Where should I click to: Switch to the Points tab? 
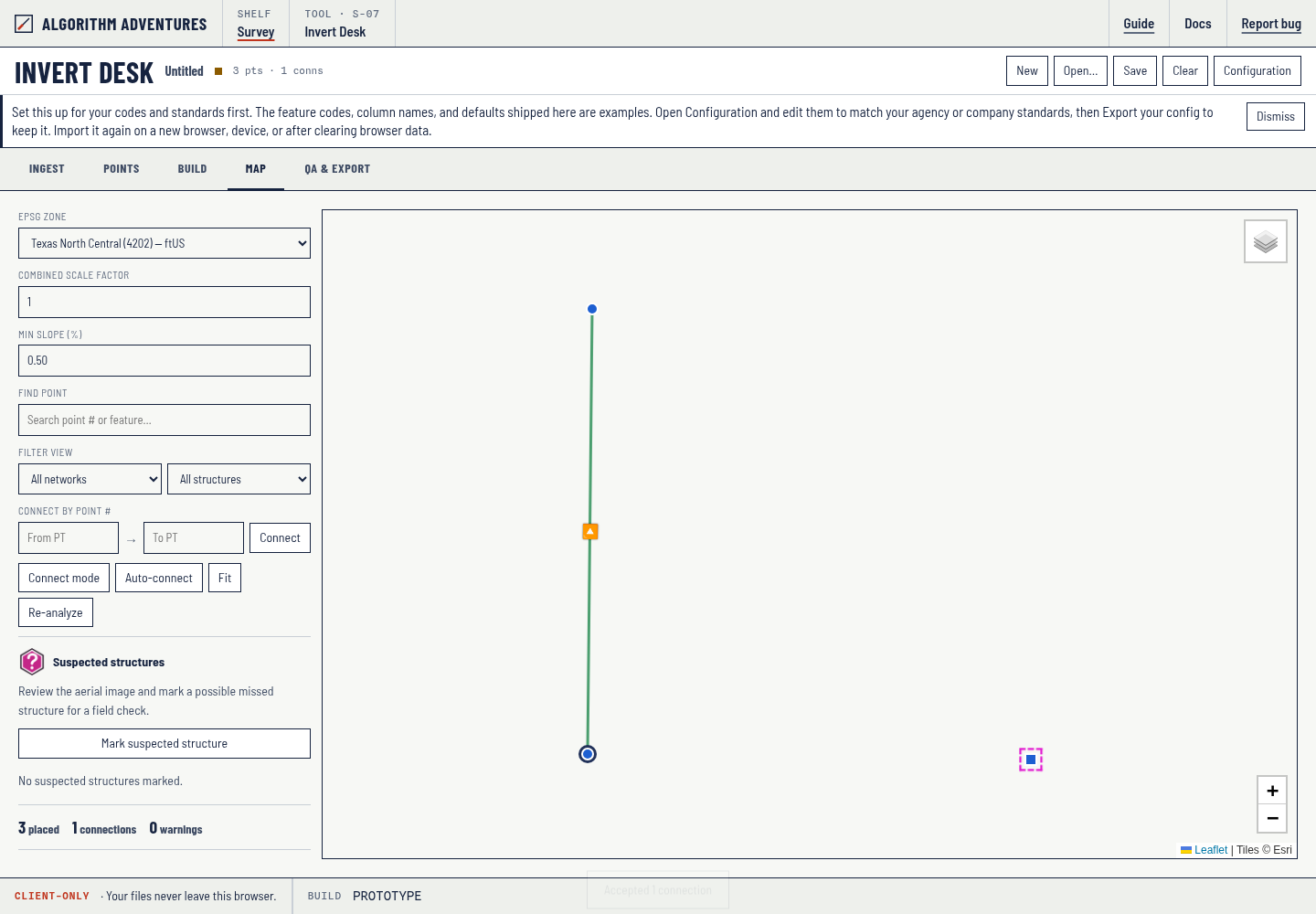122,169
